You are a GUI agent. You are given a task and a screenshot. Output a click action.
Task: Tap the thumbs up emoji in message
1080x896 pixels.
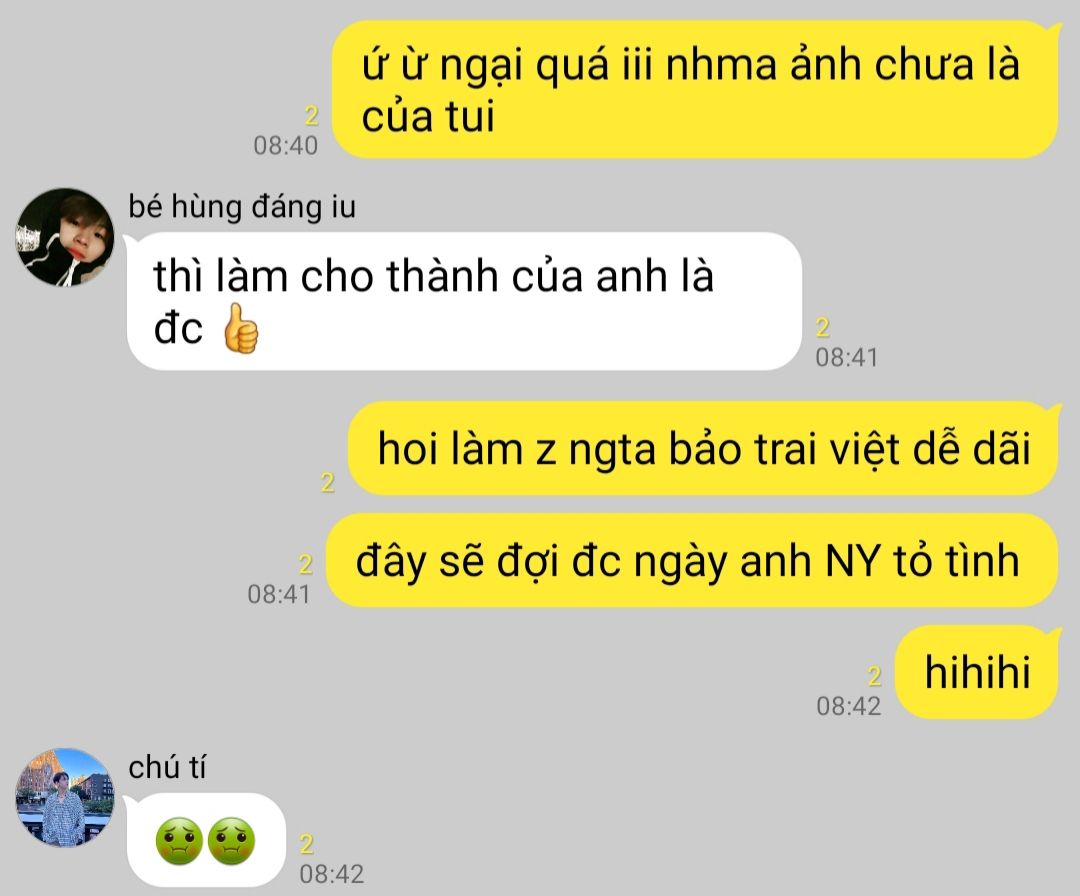point(241,329)
